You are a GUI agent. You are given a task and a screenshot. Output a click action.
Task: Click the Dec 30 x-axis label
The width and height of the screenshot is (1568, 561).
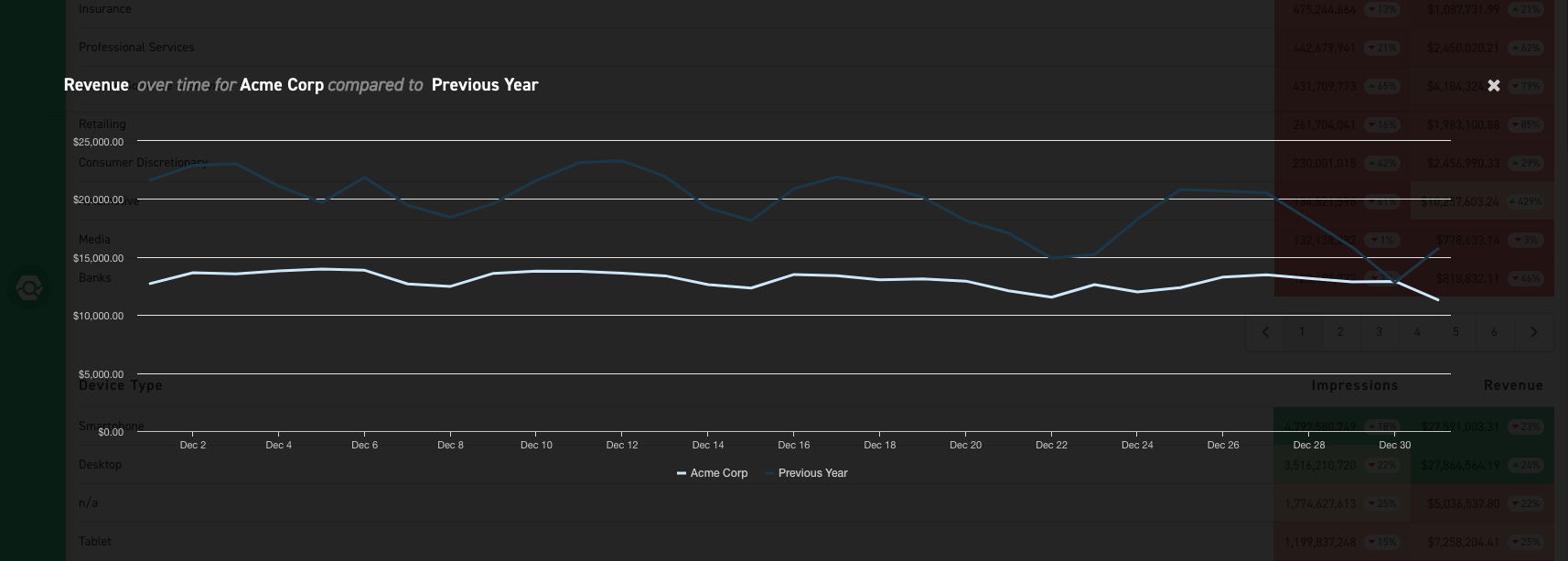(1395, 445)
